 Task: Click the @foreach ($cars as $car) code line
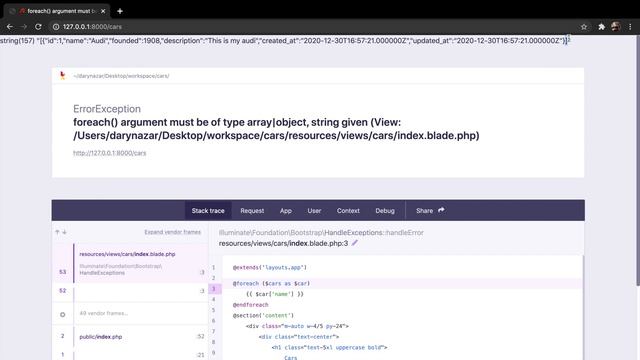[271, 283]
